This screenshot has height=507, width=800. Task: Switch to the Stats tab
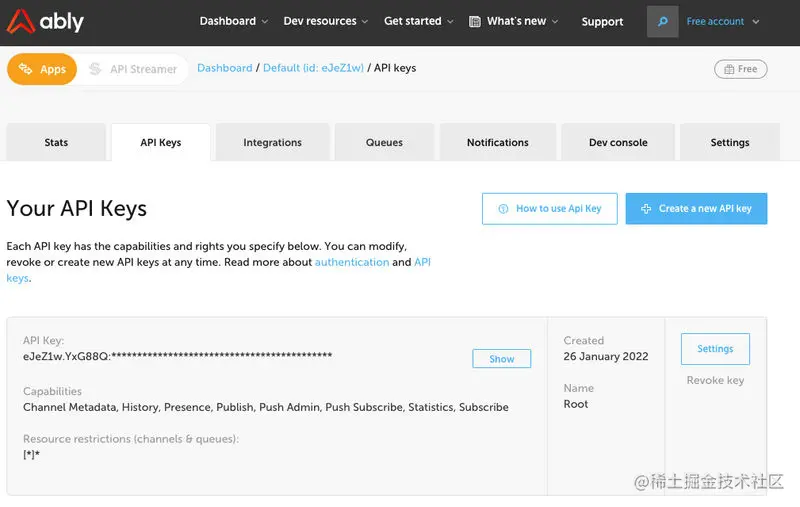click(x=56, y=142)
